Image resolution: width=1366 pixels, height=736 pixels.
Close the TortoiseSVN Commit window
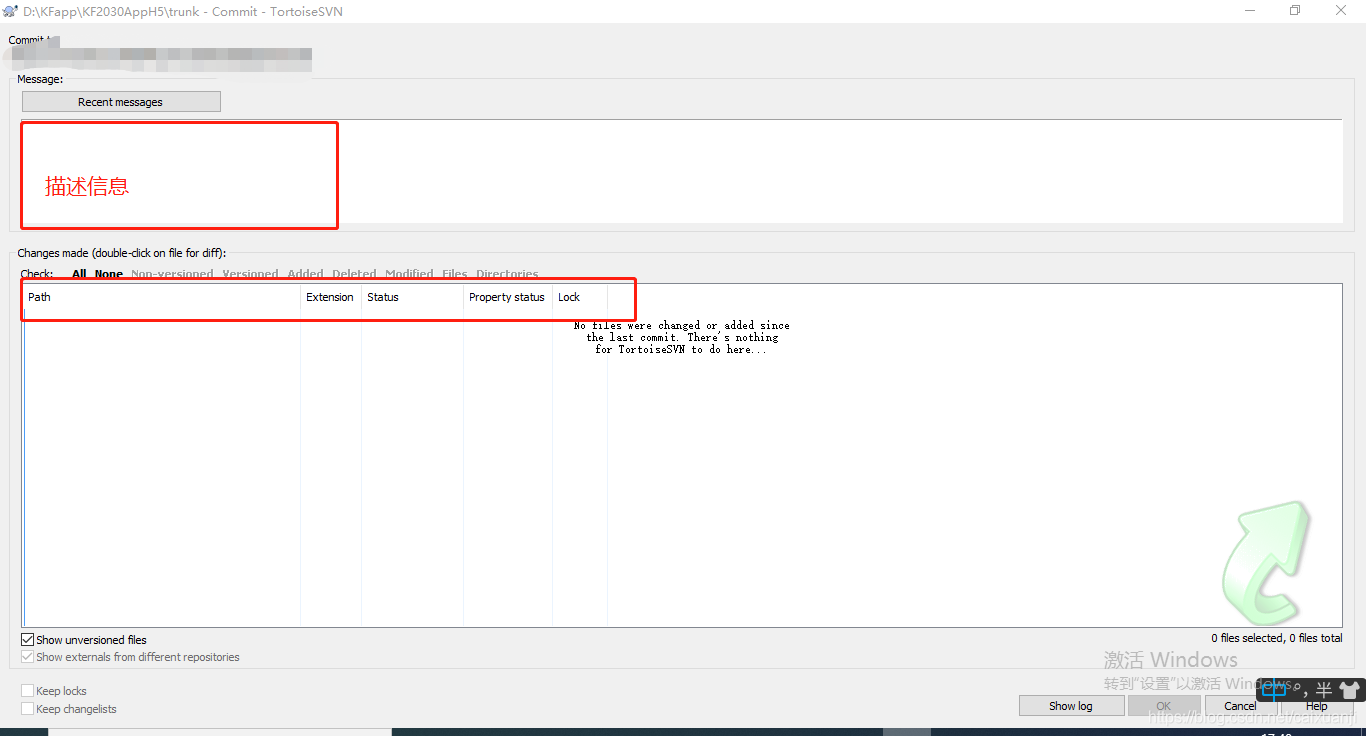1341,10
